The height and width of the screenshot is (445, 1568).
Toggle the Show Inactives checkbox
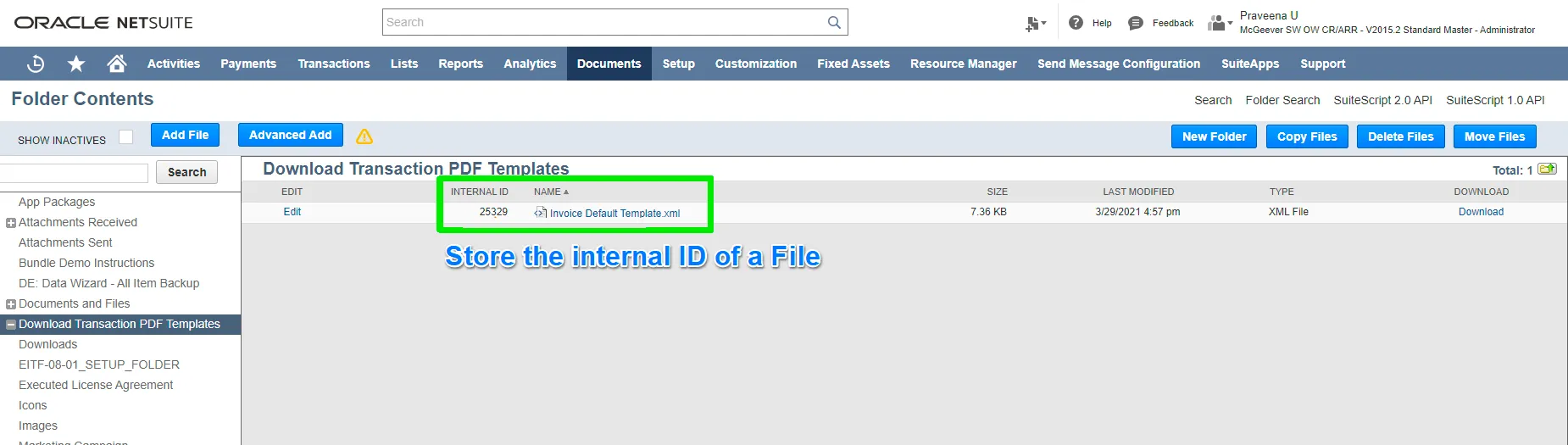click(x=125, y=136)
